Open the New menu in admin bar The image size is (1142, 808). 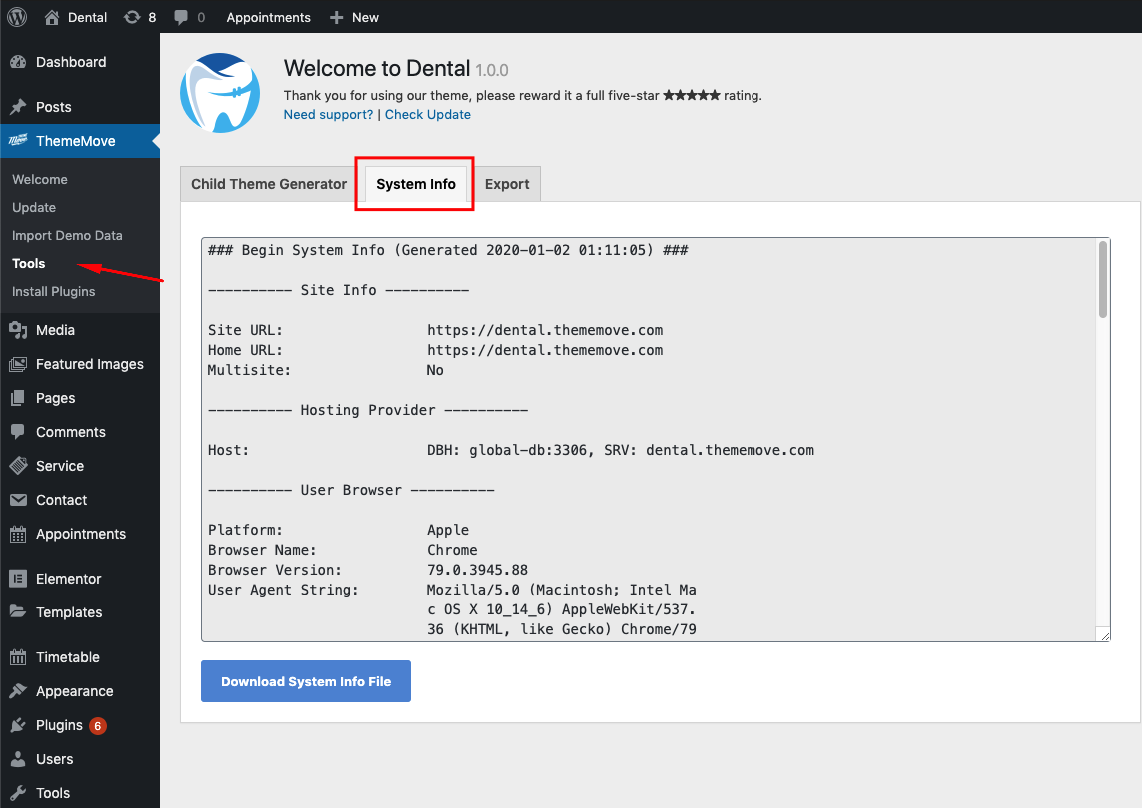click(365, 17)
